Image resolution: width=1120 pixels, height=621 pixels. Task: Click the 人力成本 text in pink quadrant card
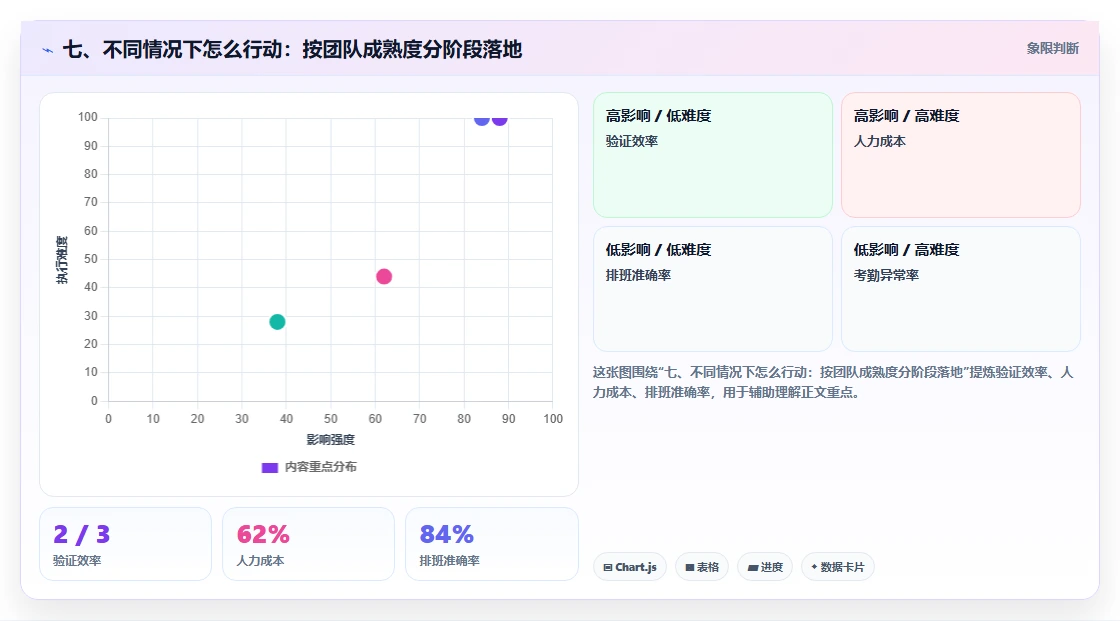pos(880,141)
